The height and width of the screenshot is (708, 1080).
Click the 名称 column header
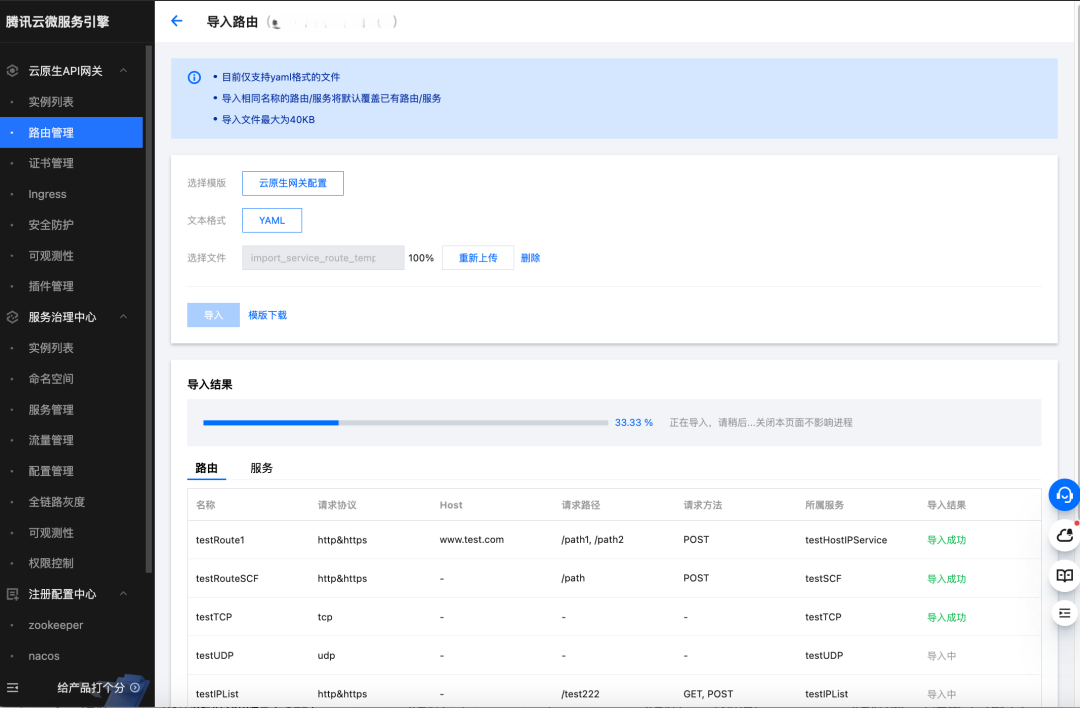click(205, 505)
